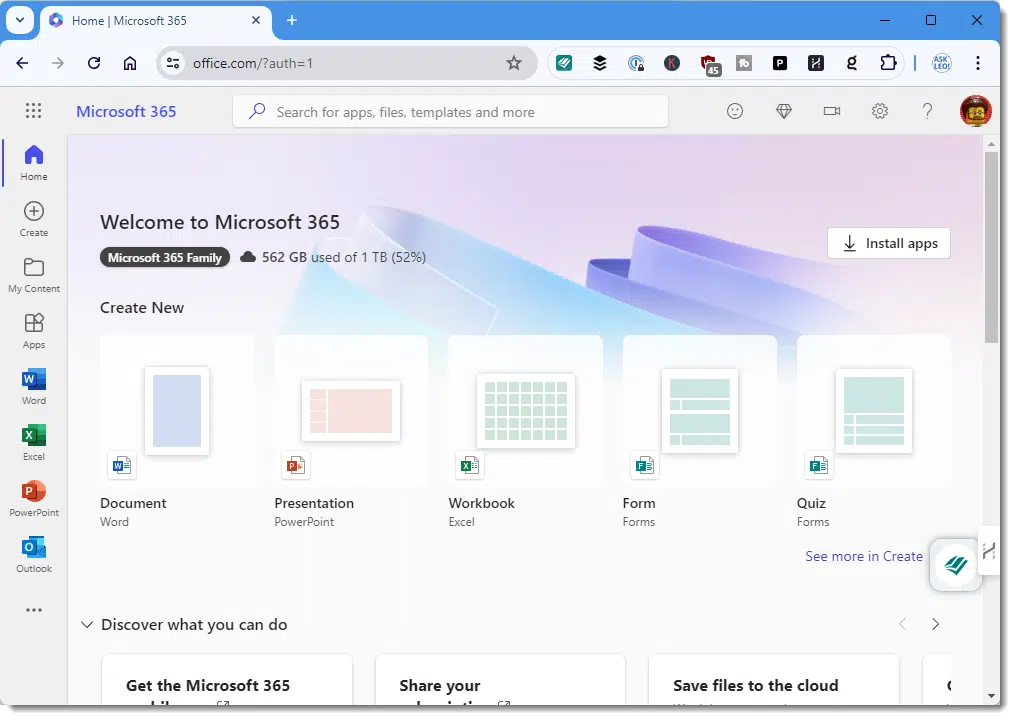Open the green checkmark extension in toolbar
Image resolution: width=1015 pixels, height=720 pixels.
564,63
